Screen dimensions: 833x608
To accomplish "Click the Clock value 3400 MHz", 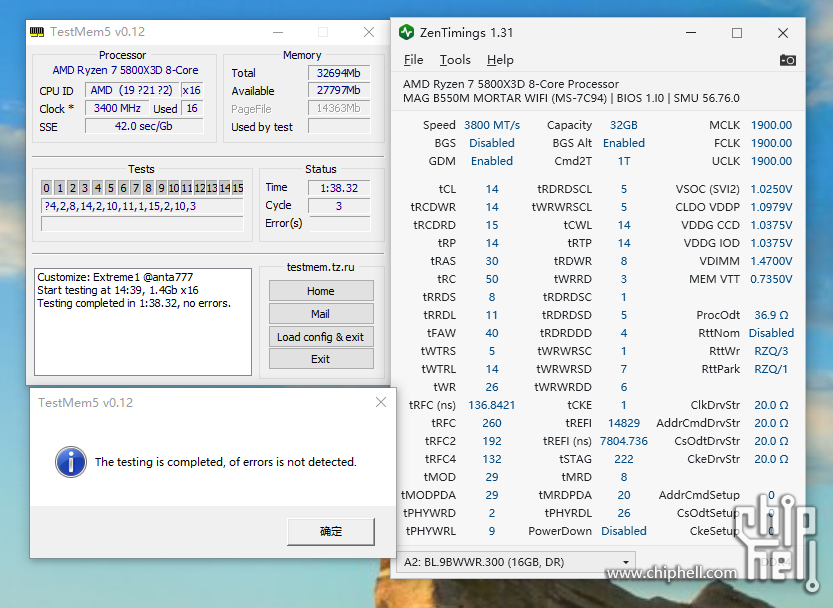I will [117, 108].
